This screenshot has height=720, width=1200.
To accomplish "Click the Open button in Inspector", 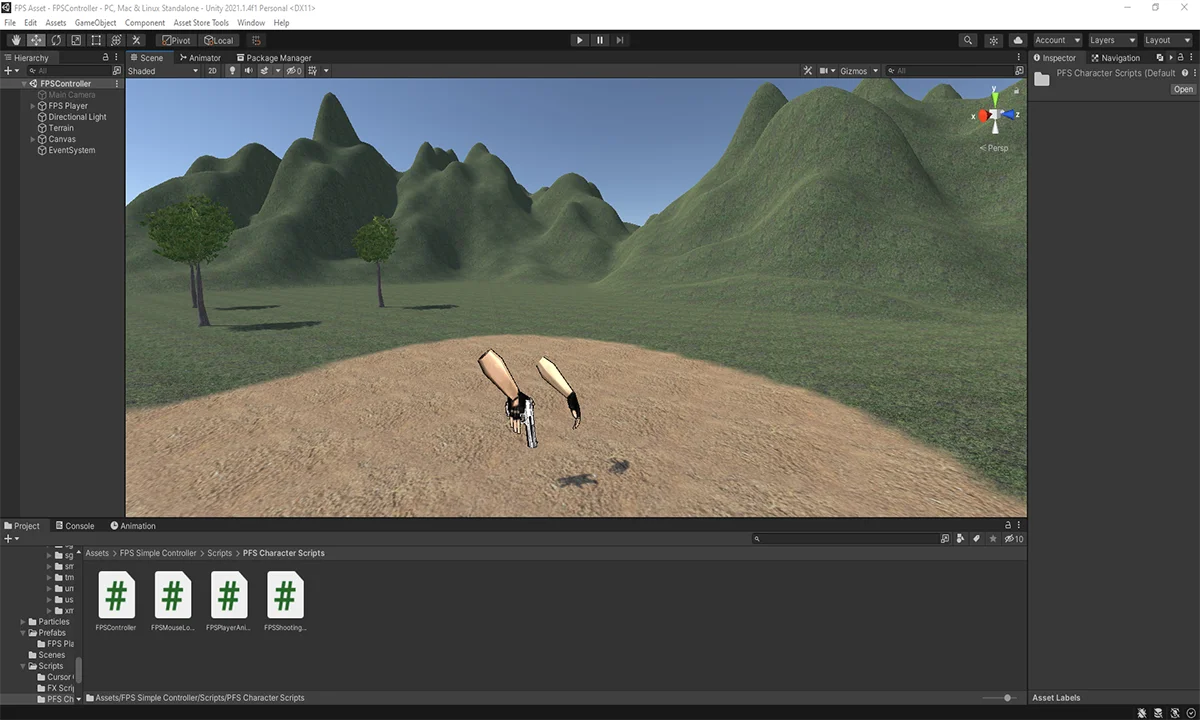I will 1183,89.
